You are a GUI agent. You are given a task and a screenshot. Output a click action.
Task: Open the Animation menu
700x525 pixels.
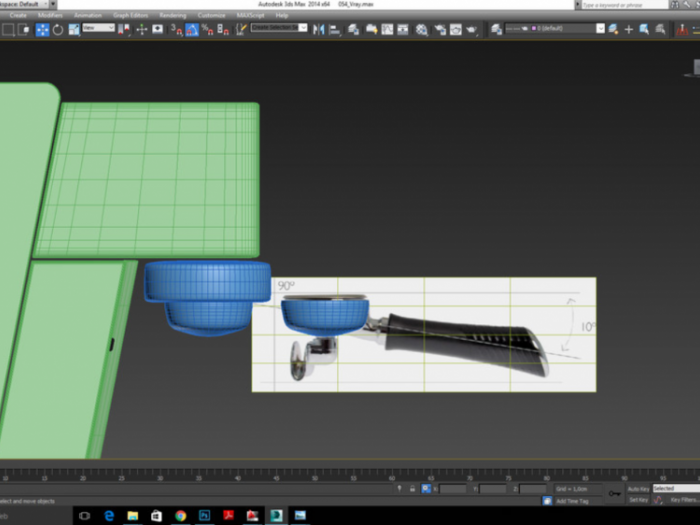pyautogui.click(x=88, y=15)
